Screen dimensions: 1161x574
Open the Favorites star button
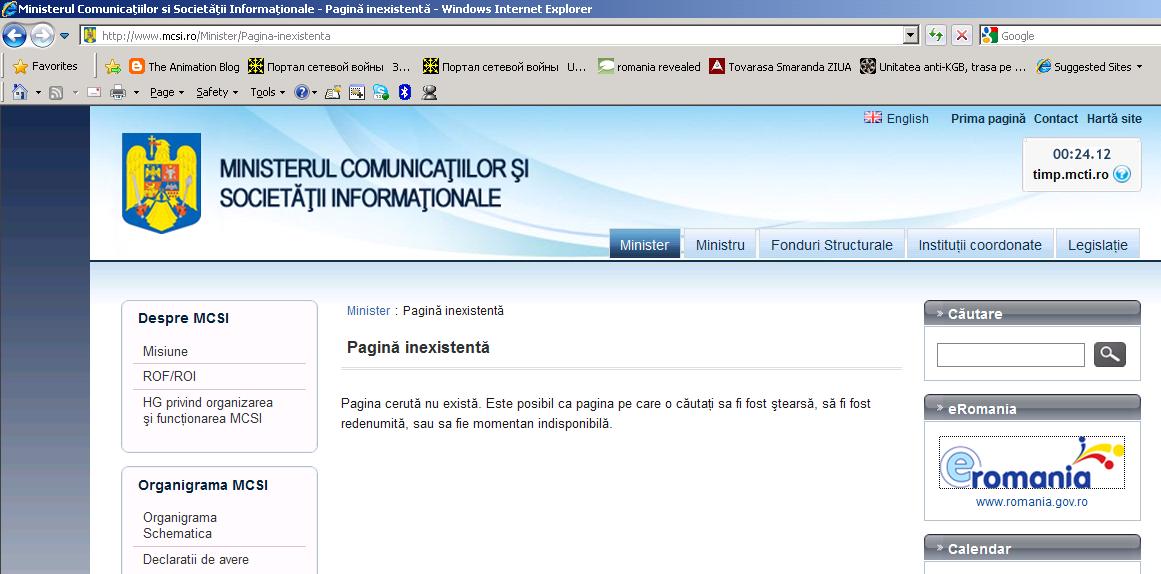(x=45, y=67)
